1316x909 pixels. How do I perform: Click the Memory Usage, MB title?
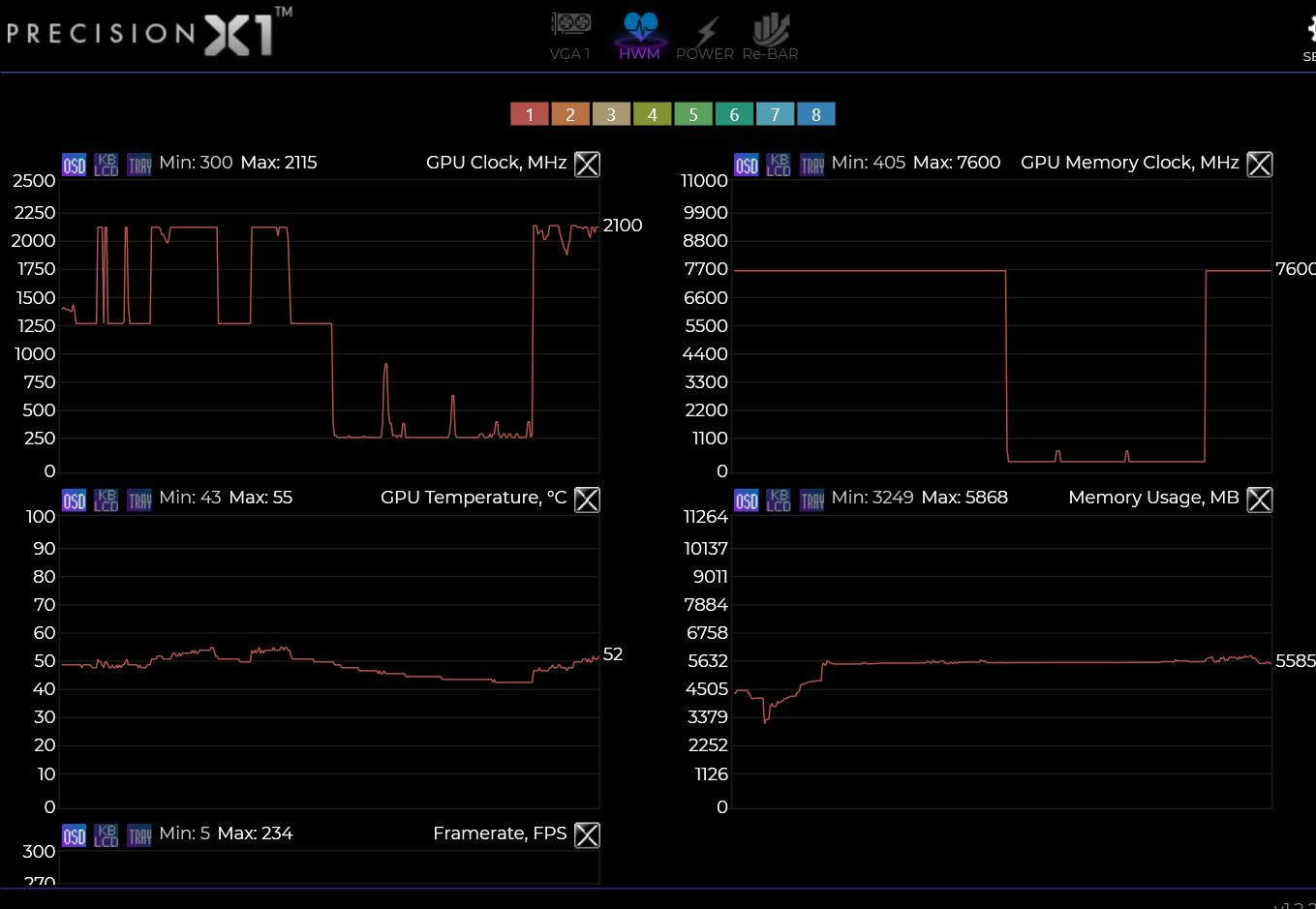1153,498
